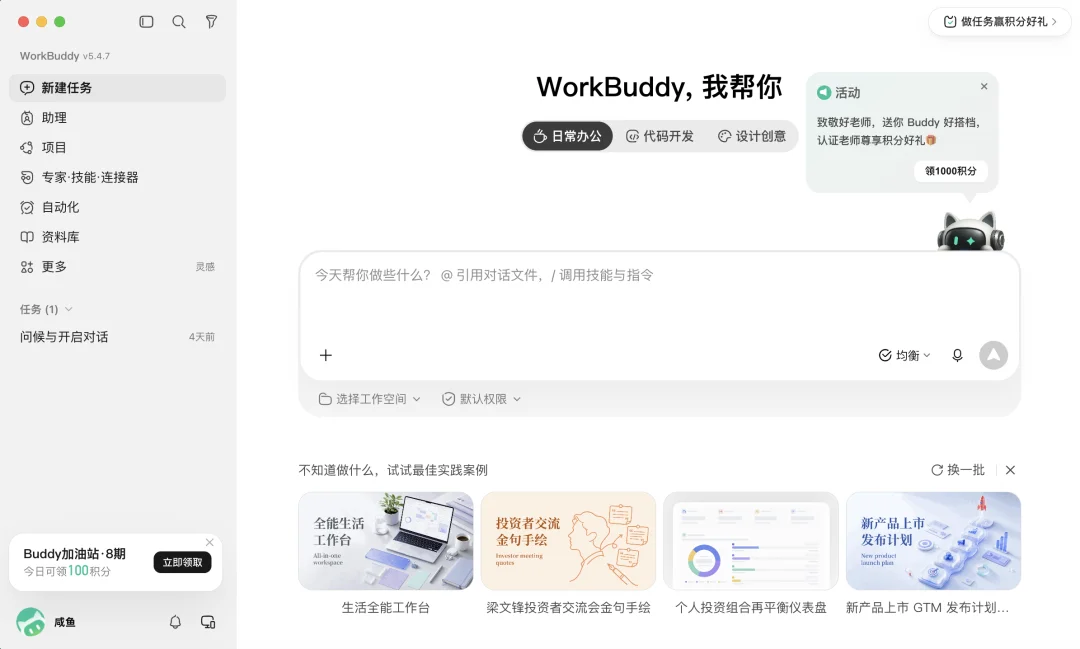Viewport: 1080px width, 649px height.
Task: Click microphone voice input icon
Action: 957,356
